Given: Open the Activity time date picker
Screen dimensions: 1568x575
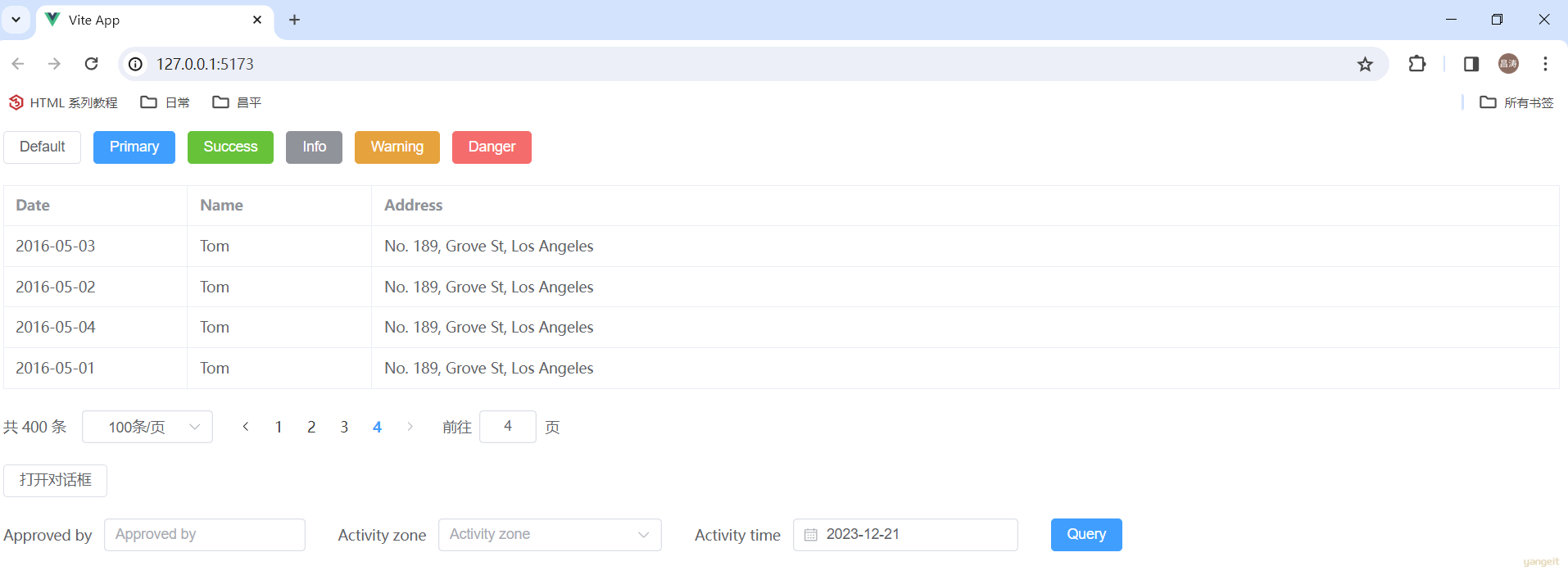Looking at the screenshot, I should coord(905,535).
